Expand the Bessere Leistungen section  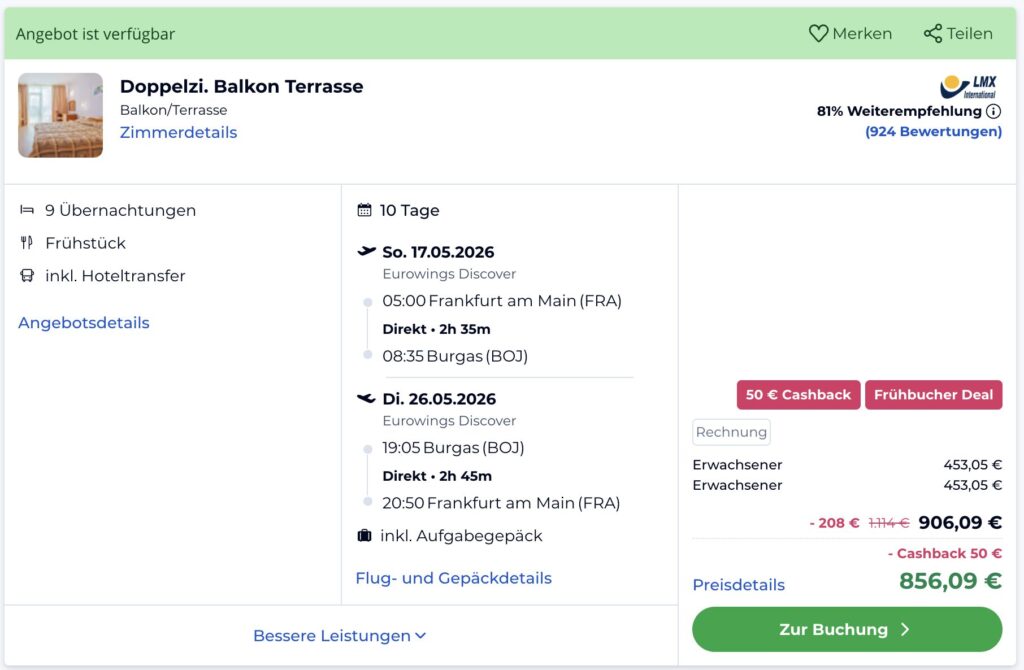pos(340,635)
